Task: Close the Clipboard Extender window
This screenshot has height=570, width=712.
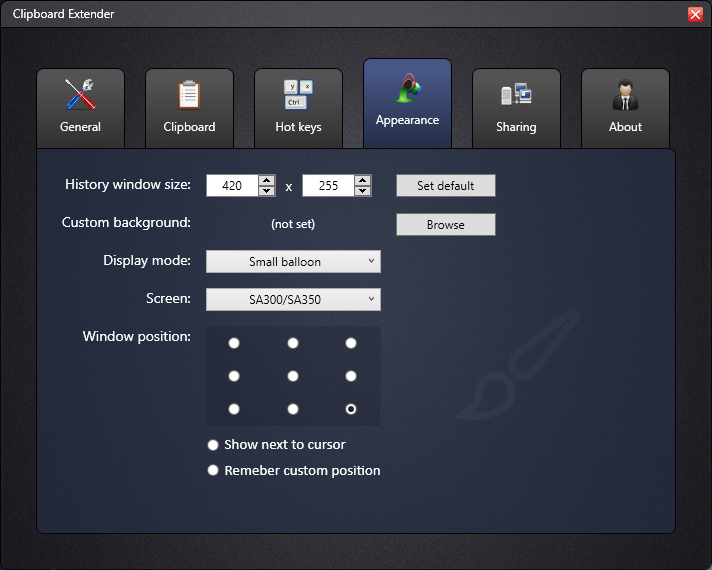Action: point(695,14)
